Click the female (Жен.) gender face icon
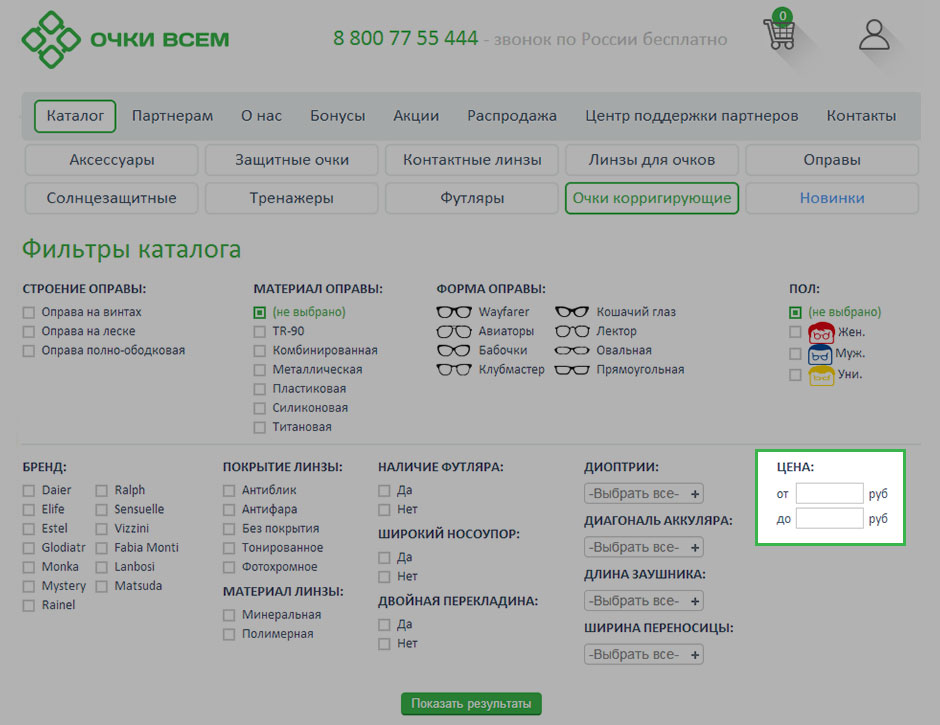 coord(820,333)
